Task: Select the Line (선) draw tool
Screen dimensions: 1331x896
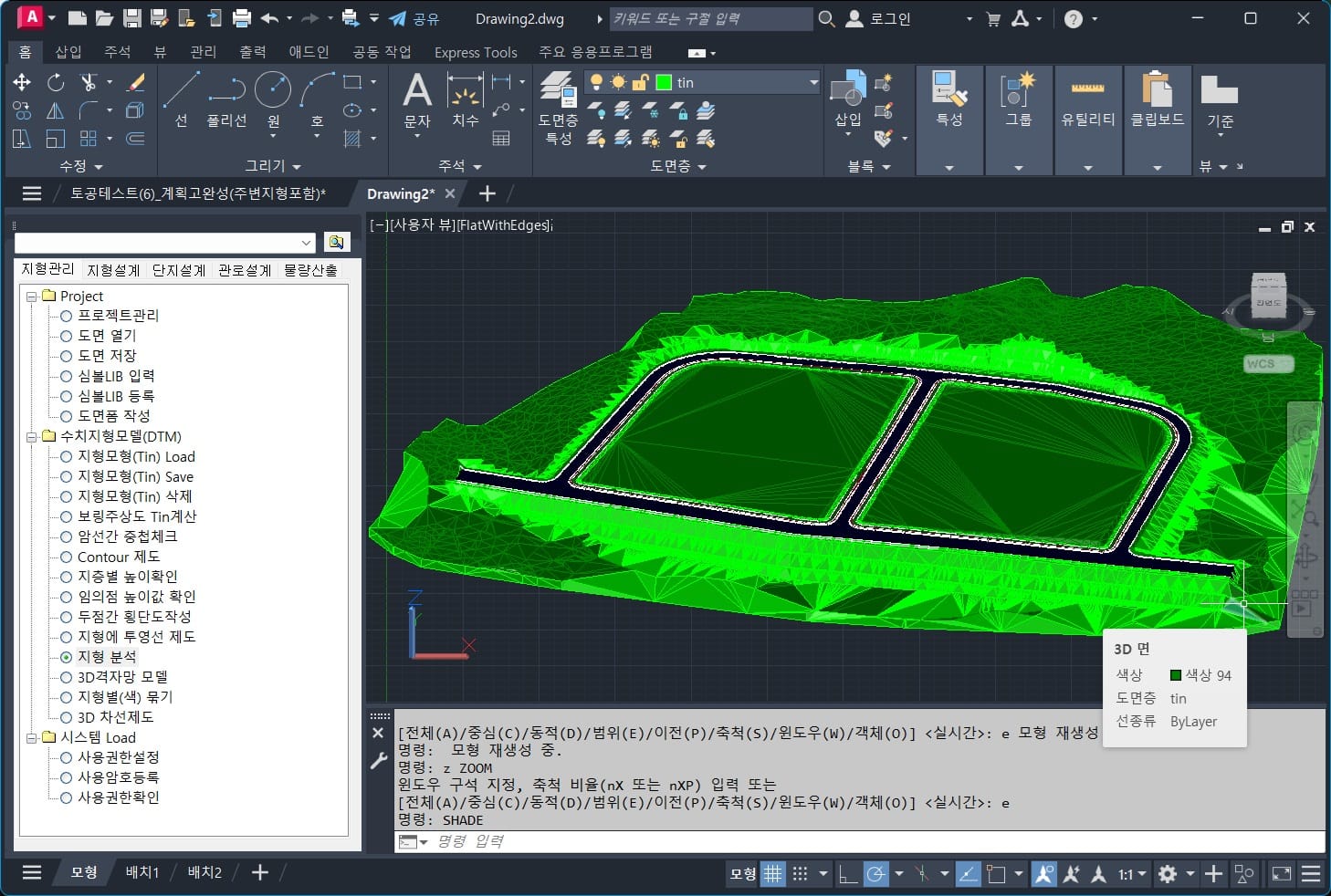Action: pyautogui.click(x=181, y=100)
